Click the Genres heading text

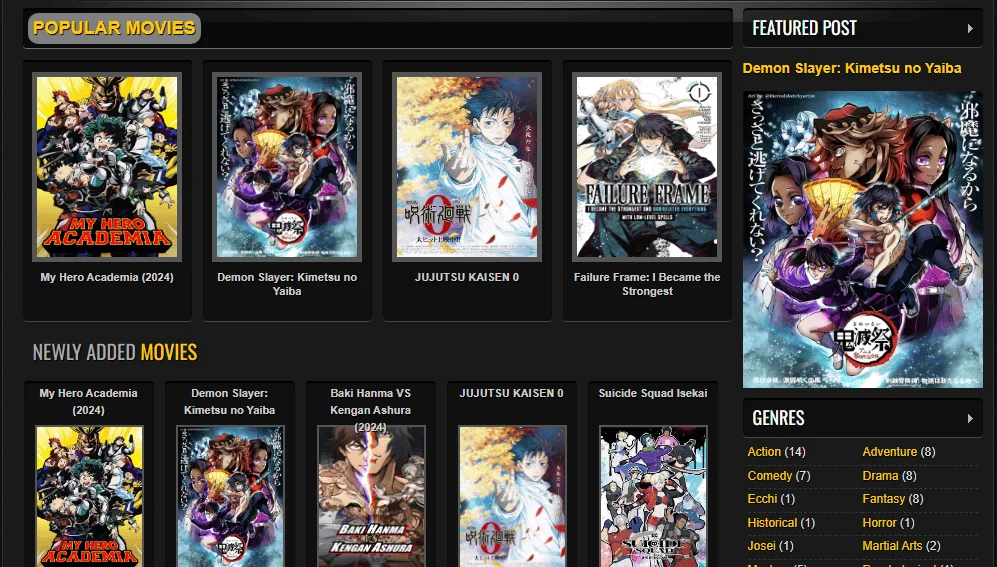778,418
